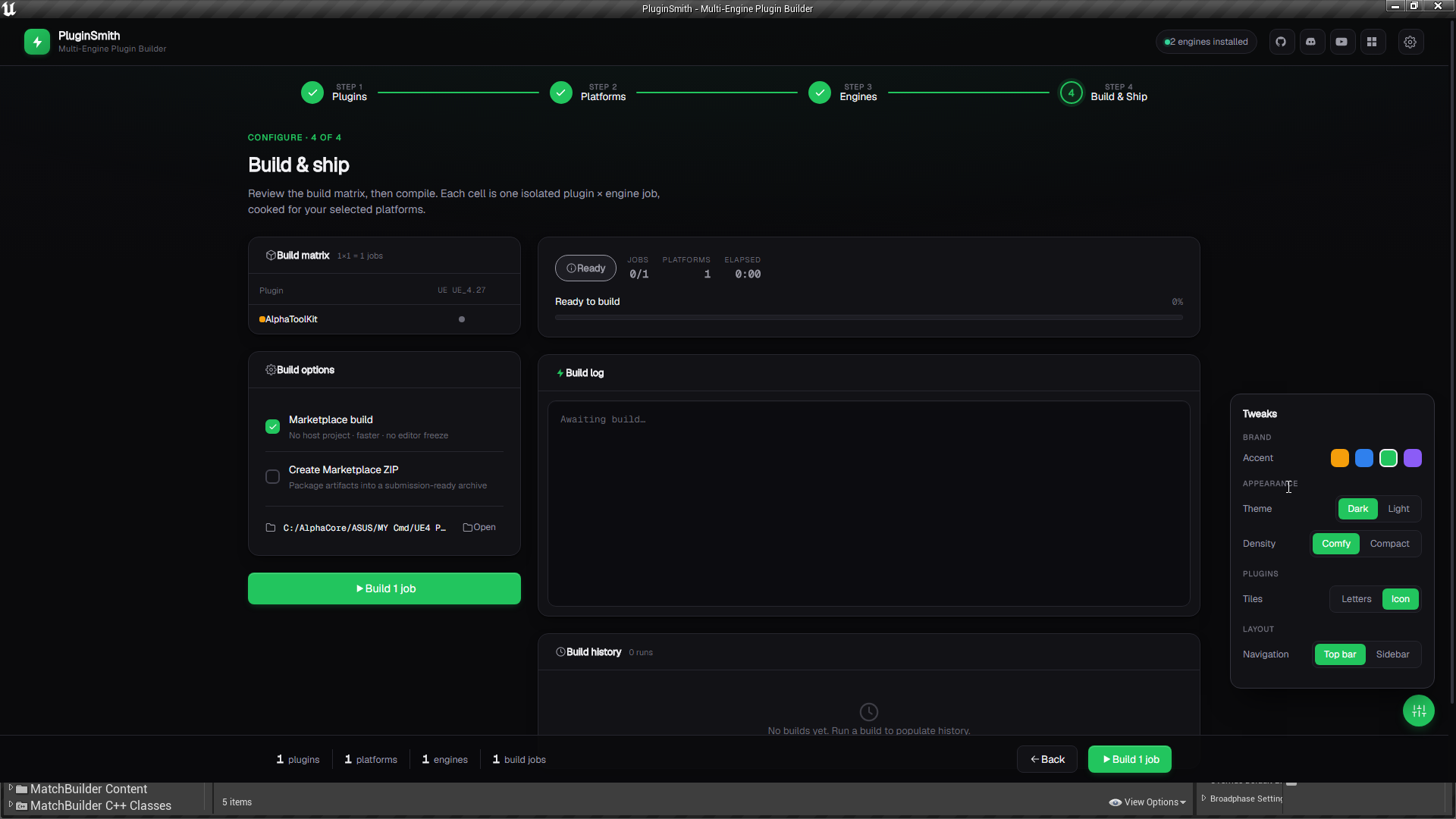The height and width of the screenshot is (819, 1456).
Task: Go to Step 3 Engines
Action: pos(843,93)
